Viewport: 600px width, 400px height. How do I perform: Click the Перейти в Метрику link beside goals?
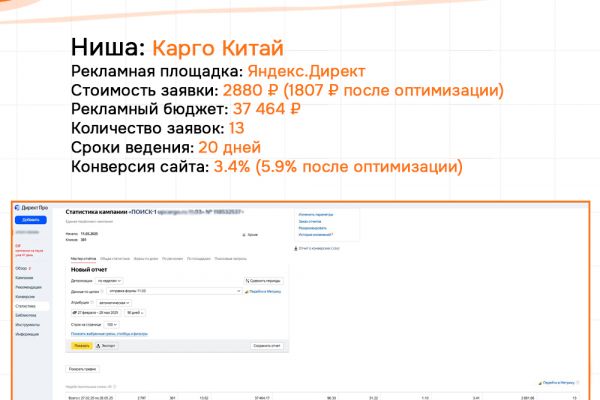pyautogui.click(x=263, y=292)
